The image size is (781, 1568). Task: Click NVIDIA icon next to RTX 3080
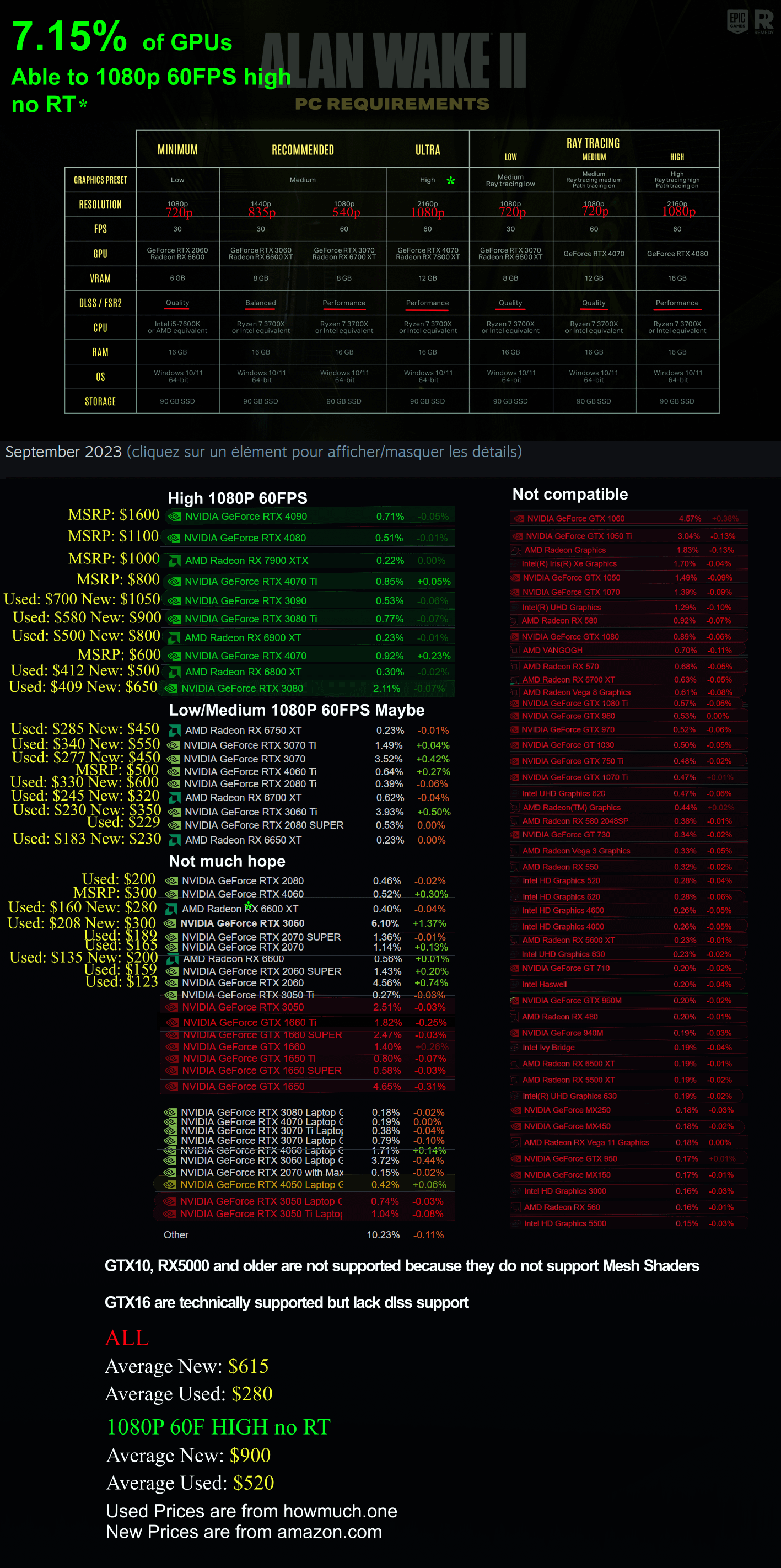pos(171,689)
